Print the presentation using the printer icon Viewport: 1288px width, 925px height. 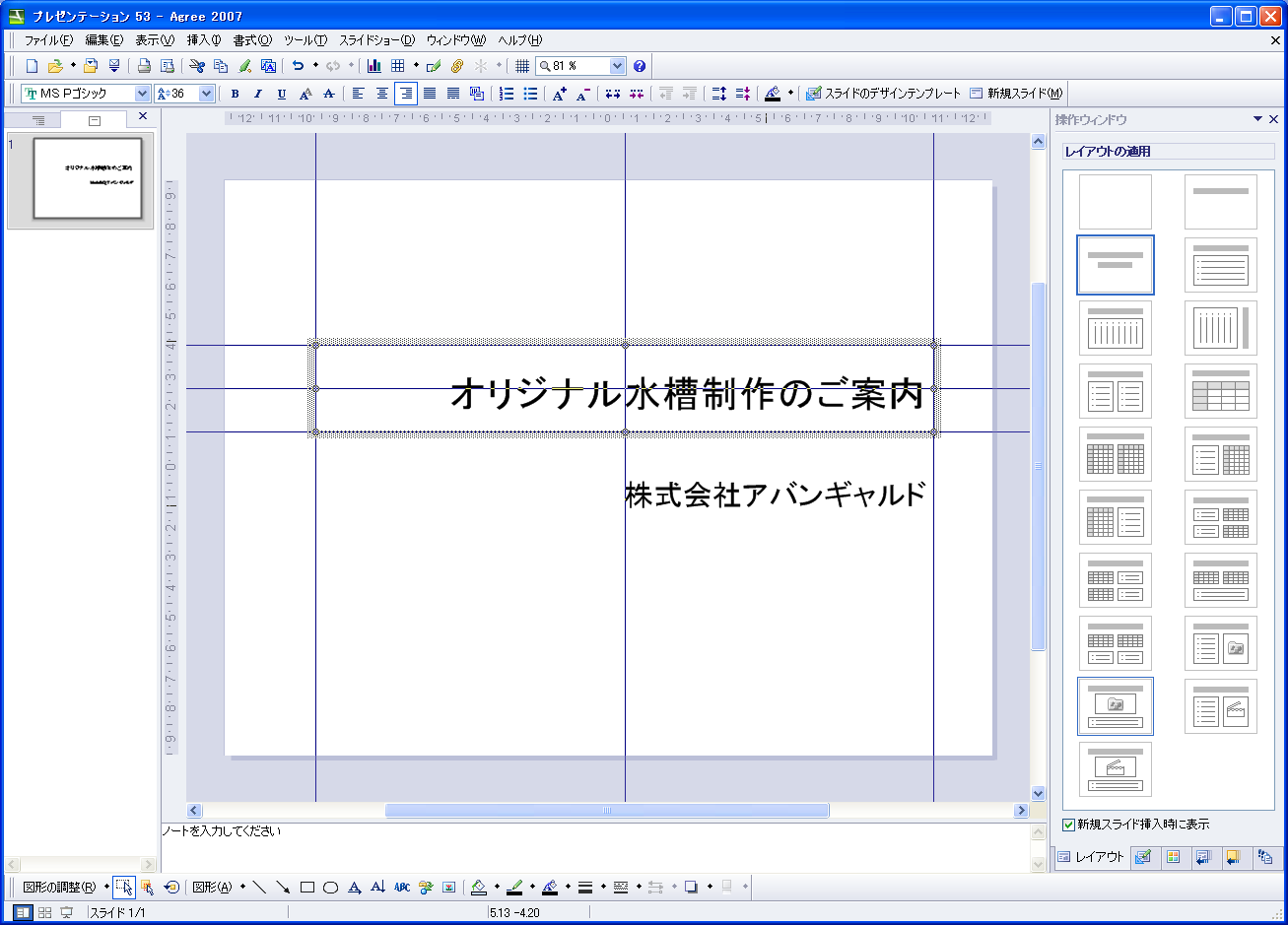pos(144,66)
